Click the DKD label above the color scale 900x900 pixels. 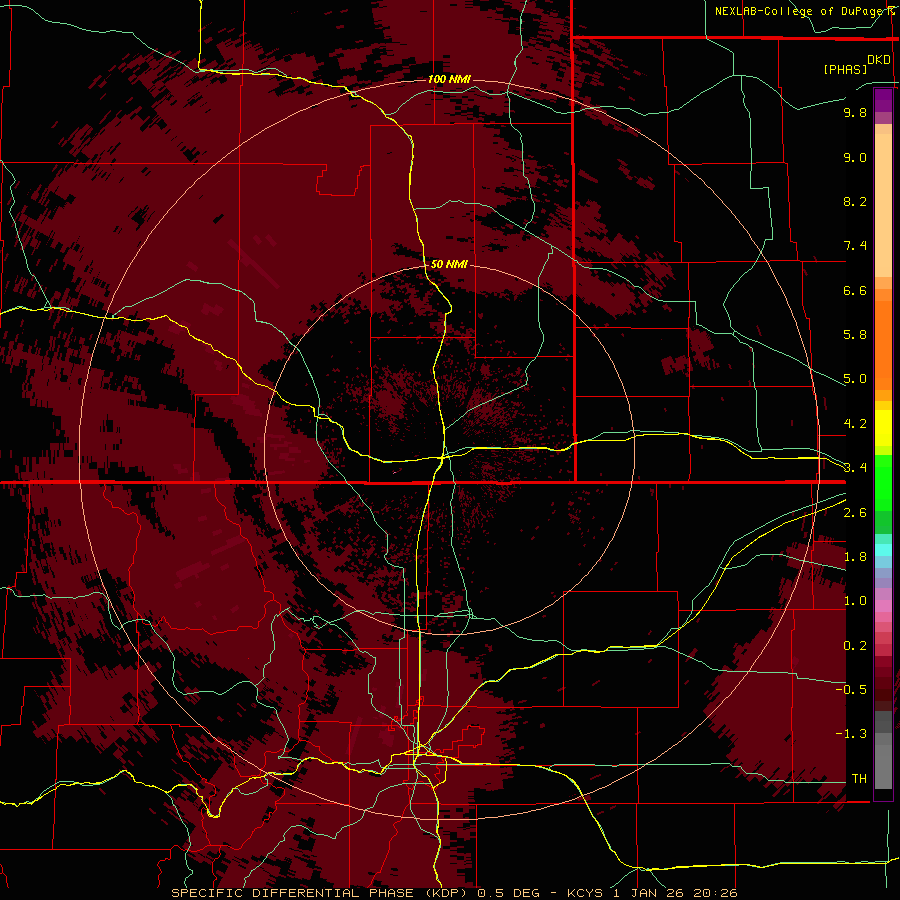click(x=879, y=60)
